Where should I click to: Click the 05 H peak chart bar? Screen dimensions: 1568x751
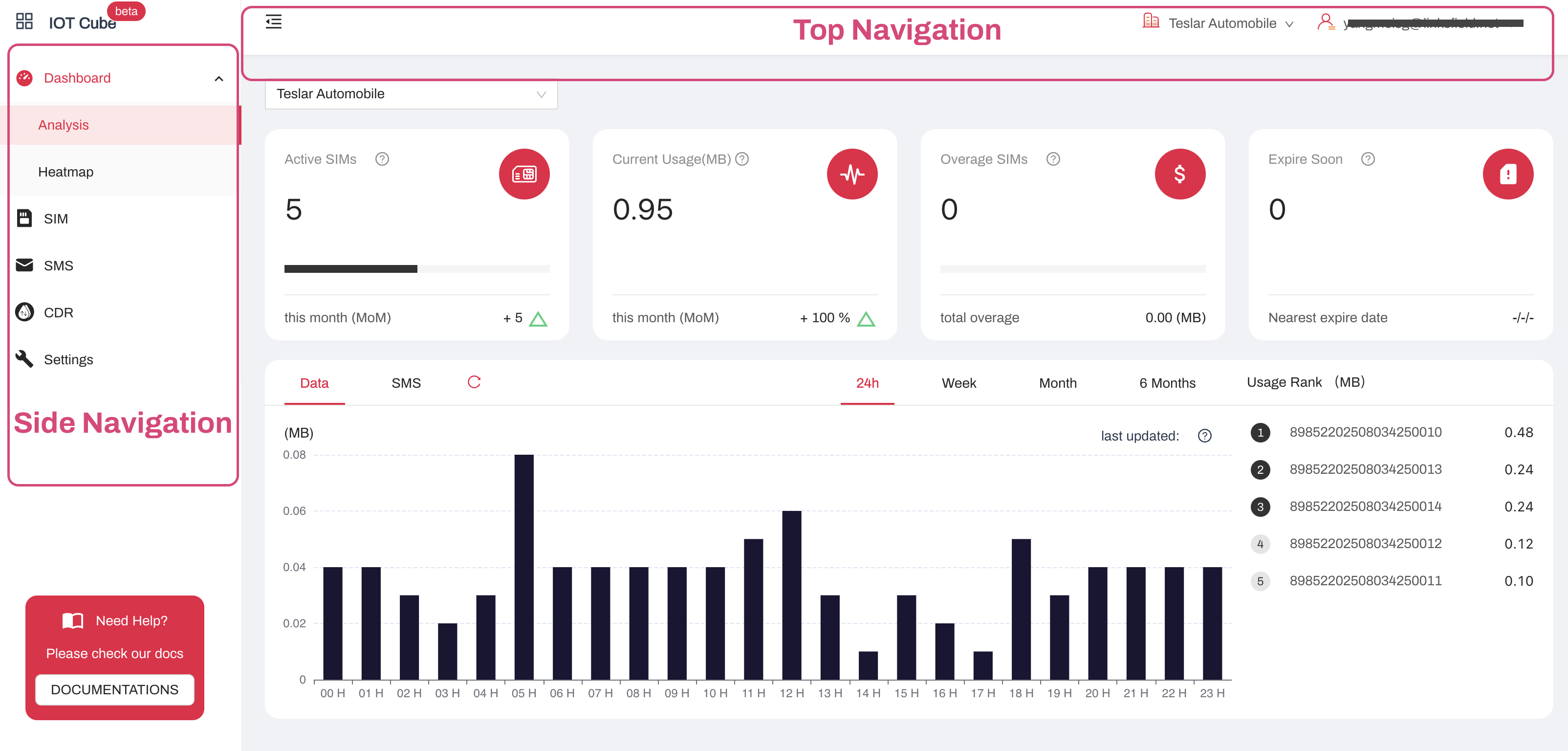pyautogui.click(x=524, y=567)
